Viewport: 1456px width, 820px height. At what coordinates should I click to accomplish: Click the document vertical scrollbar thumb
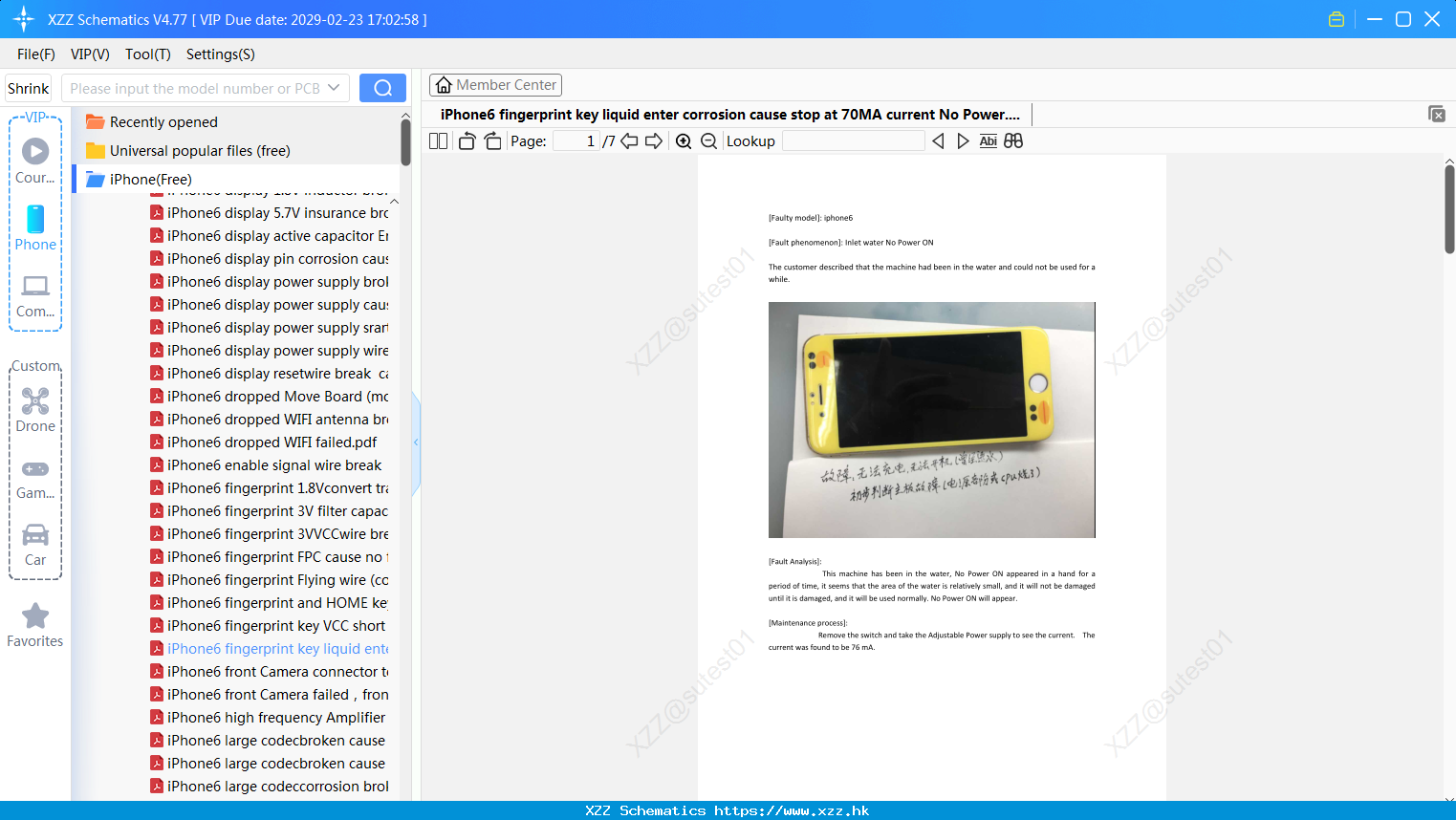[1449, 208]
